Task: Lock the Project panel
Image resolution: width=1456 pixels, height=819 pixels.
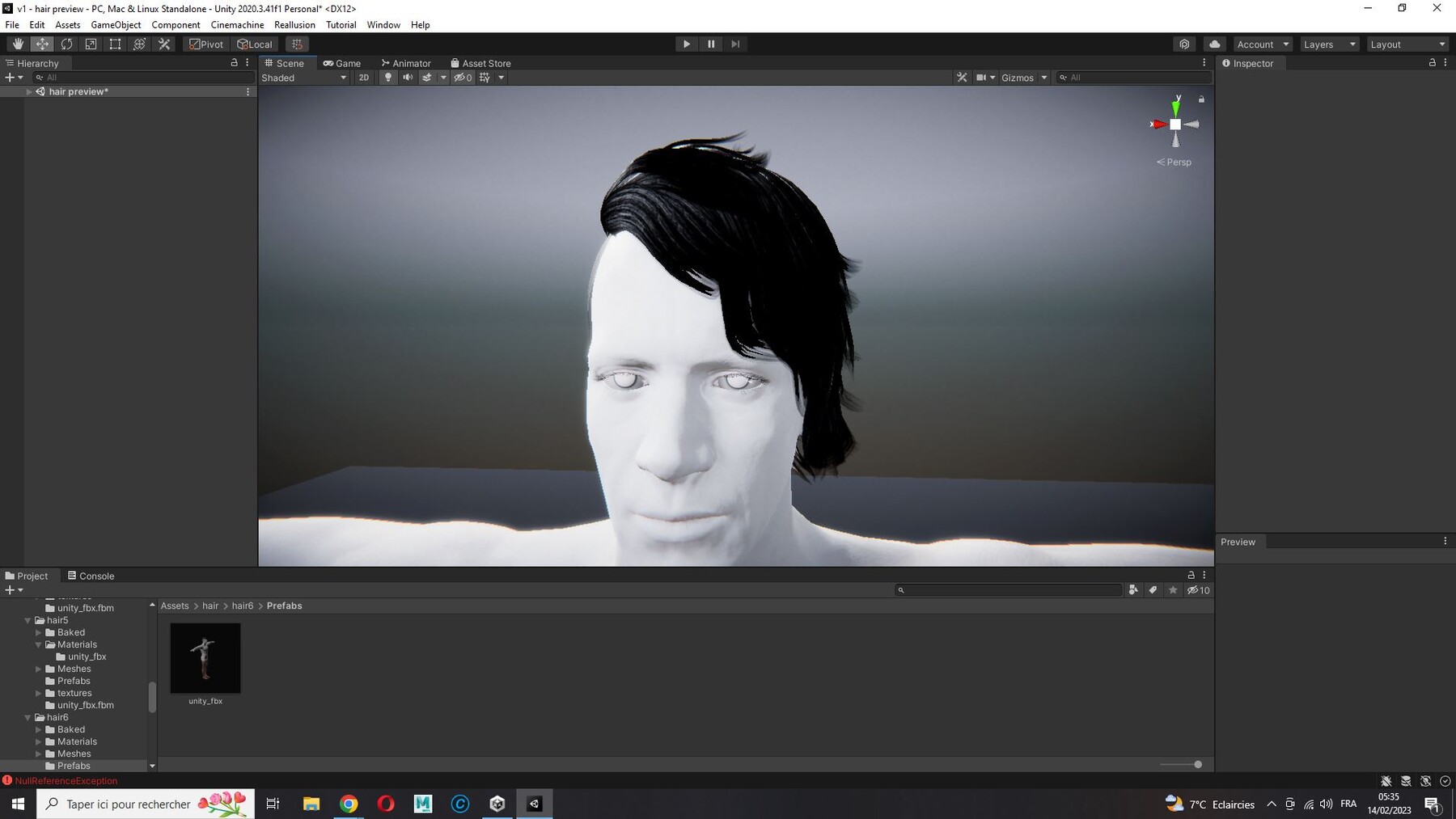Action: [1191, 575]
